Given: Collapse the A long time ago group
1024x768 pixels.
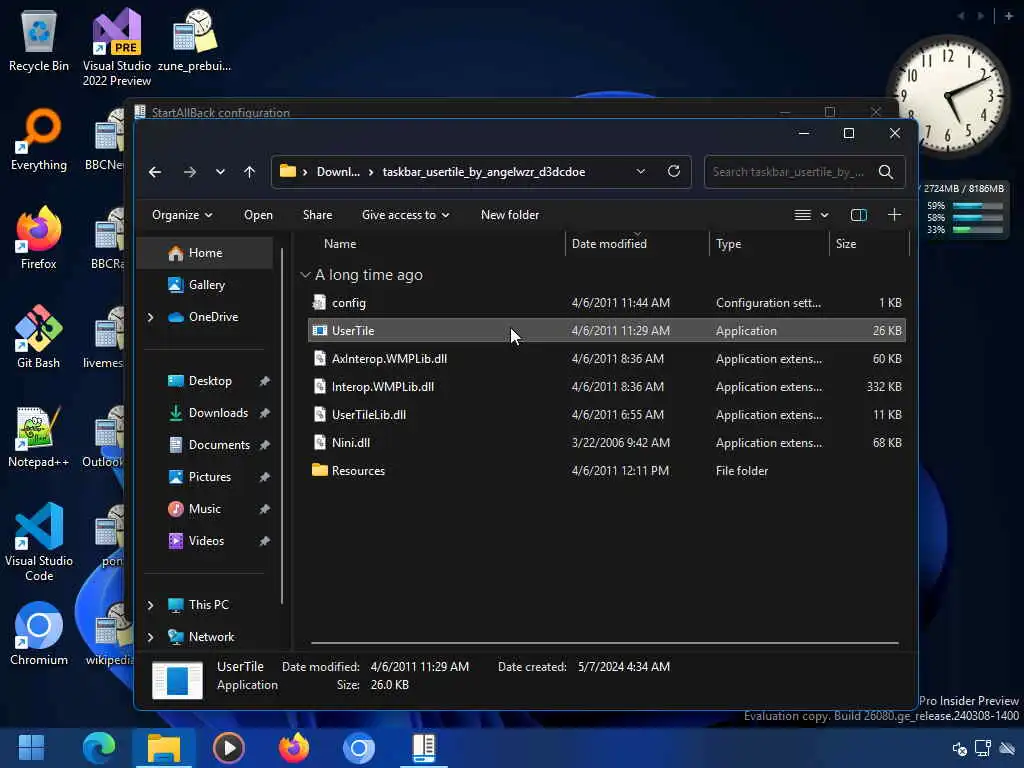Looking at the screenshot, I should (305, 275).
